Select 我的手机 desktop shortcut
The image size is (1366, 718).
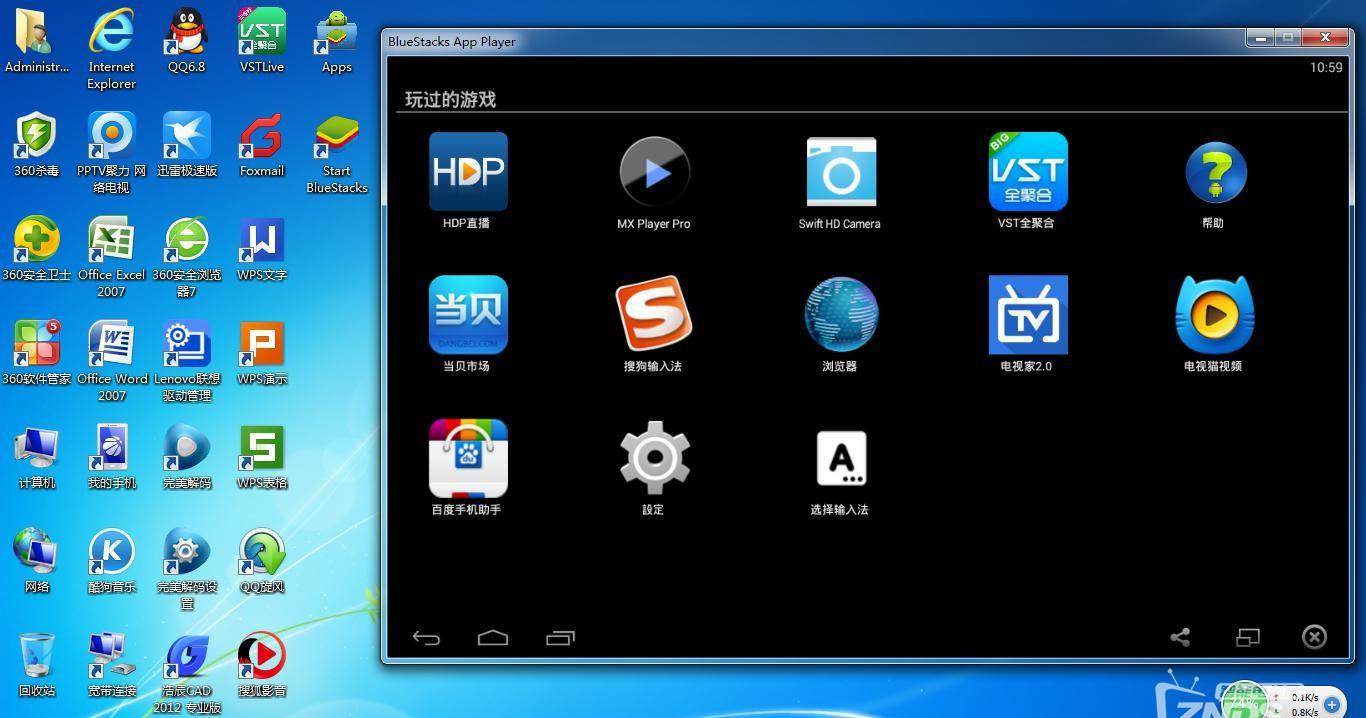(x=111, y=456)
